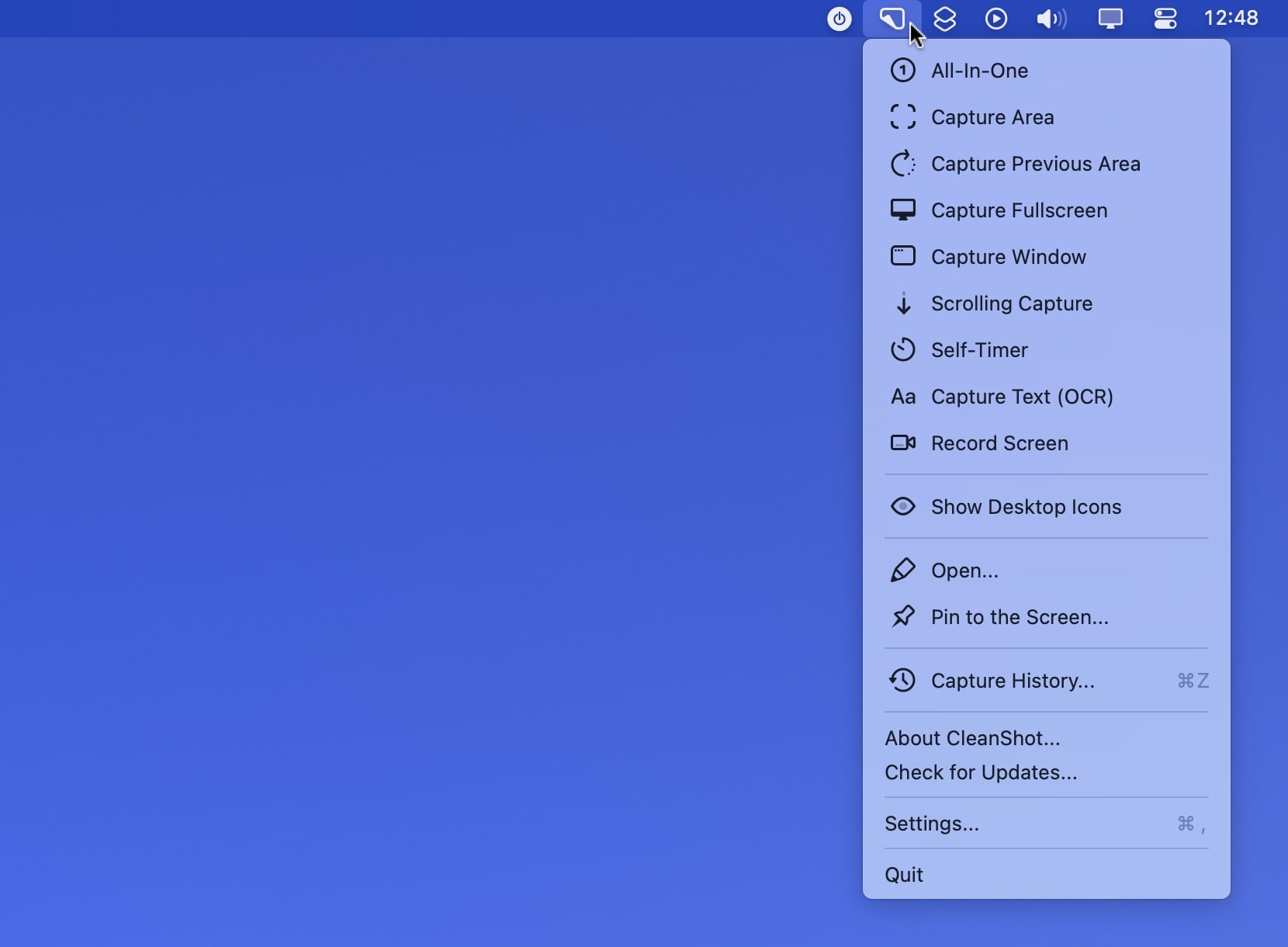Open the layers stack menu bar icon
The width and height of the screenshot is (1288, 947).
coord(944,19)
